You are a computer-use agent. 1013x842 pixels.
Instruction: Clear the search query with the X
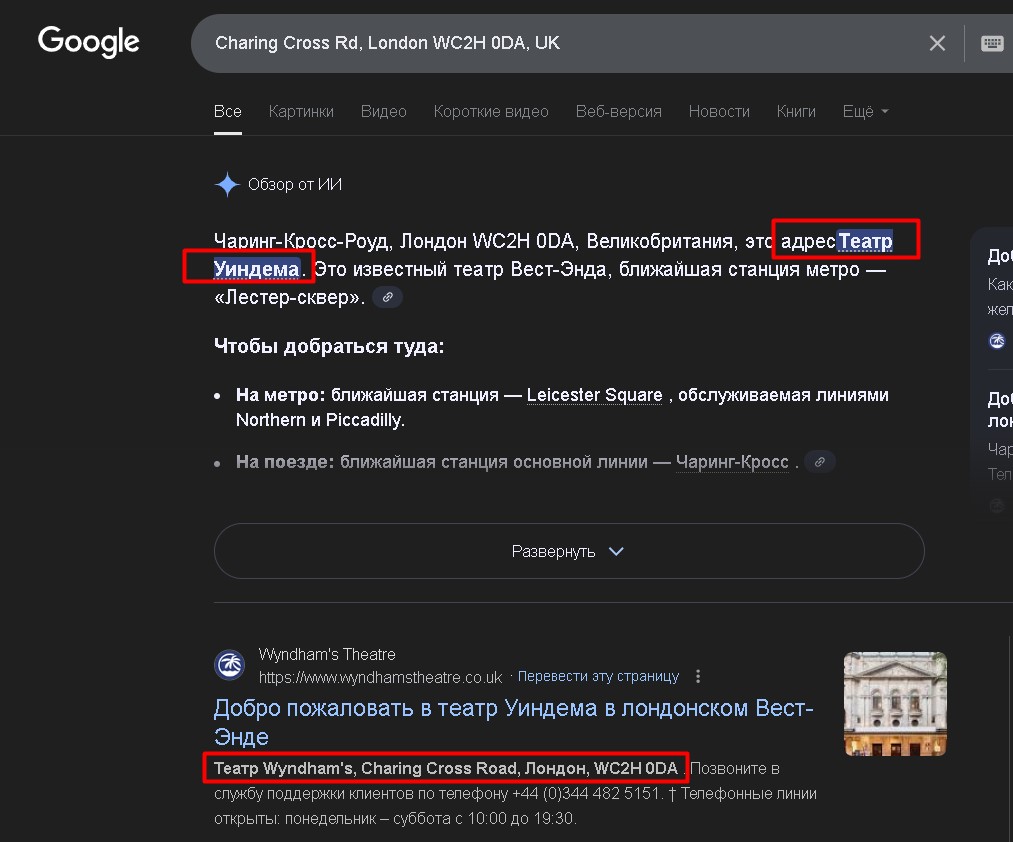(x=937, y=43)
